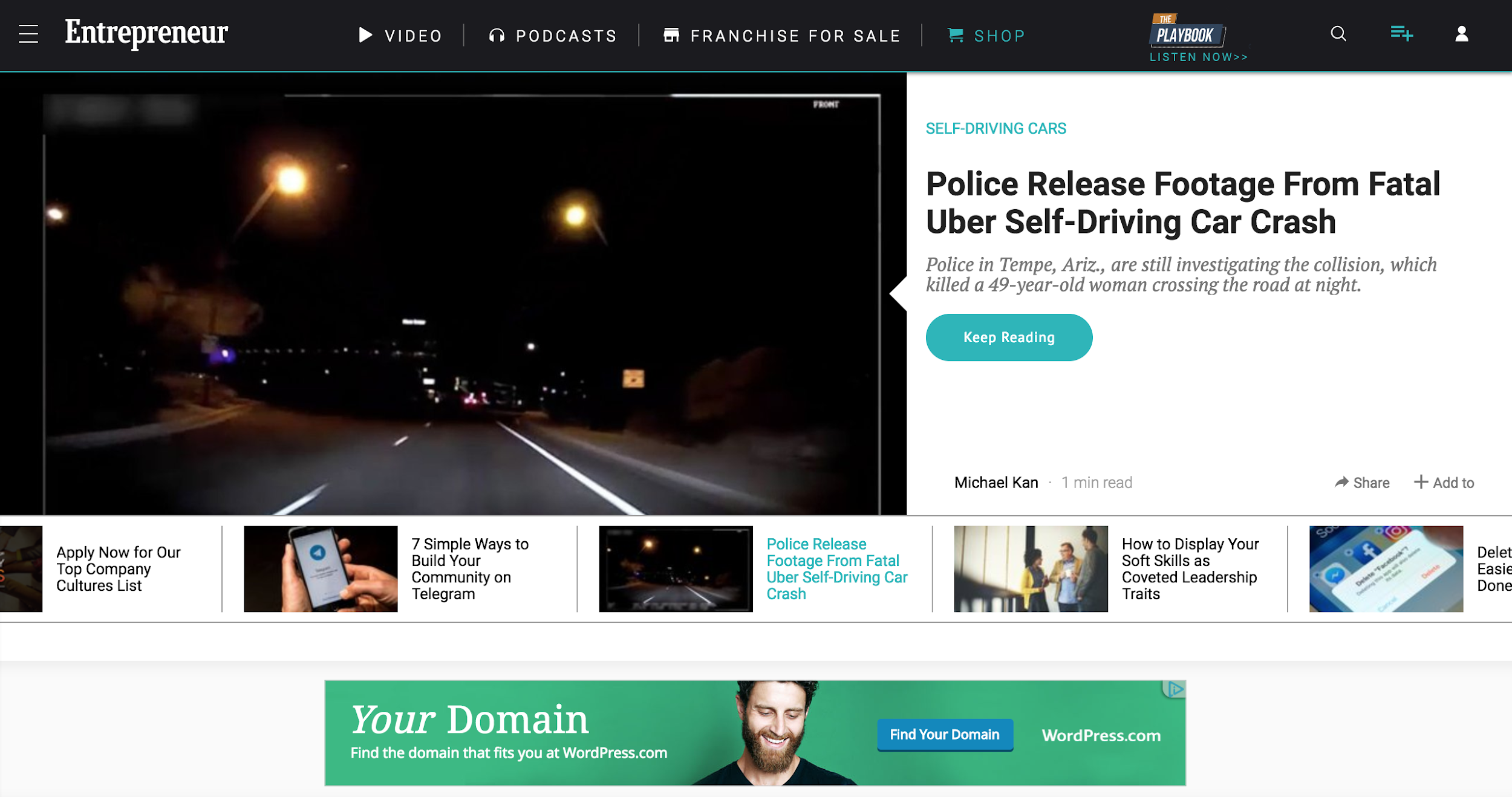Screen dimensions: 1512x797
Task: Click the user profile icon
Action: (x=1462, y=34)
